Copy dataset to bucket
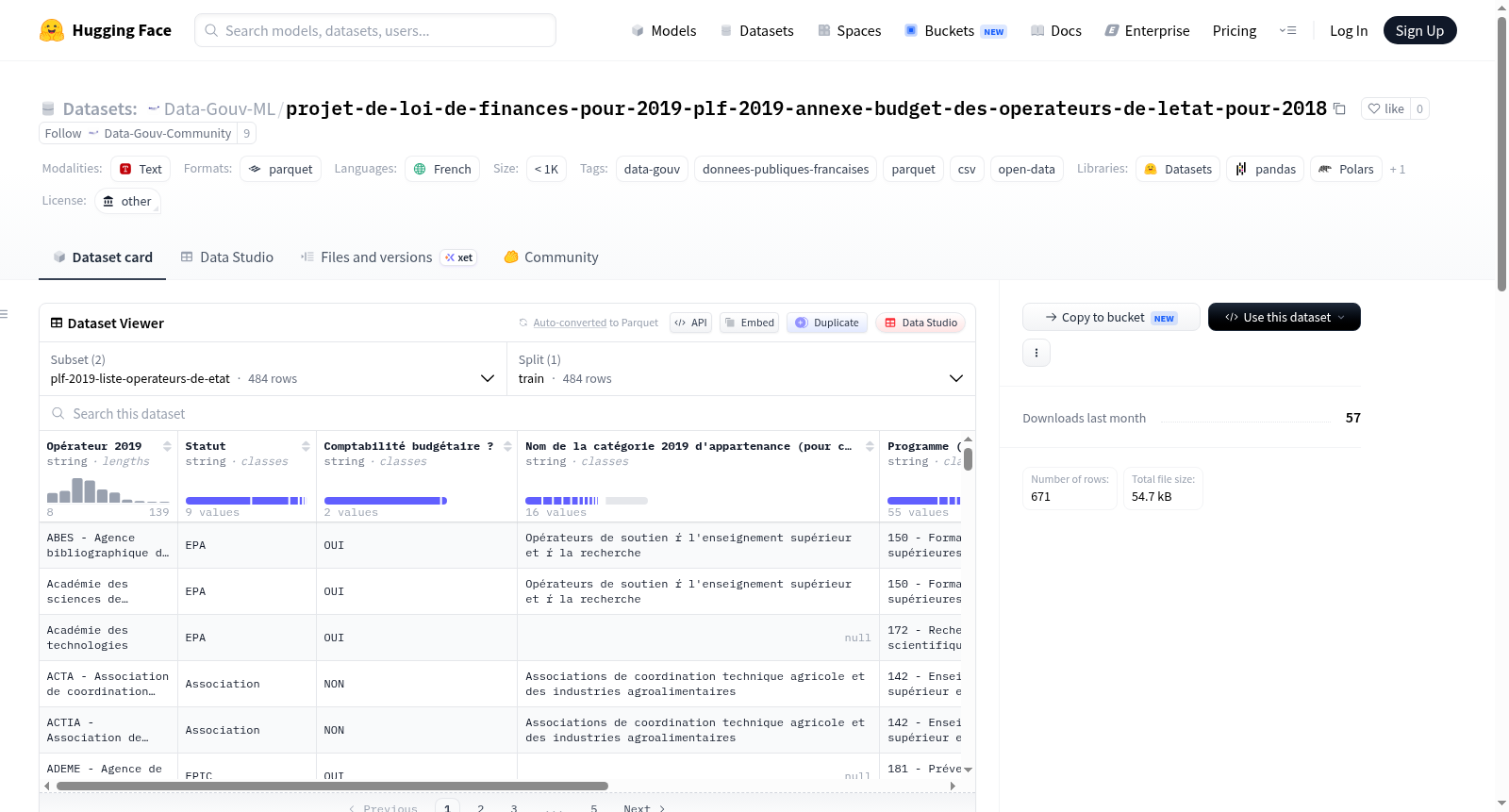Image resolution: width=1509 pixels, height=812 pixels. click(1111, 317)
